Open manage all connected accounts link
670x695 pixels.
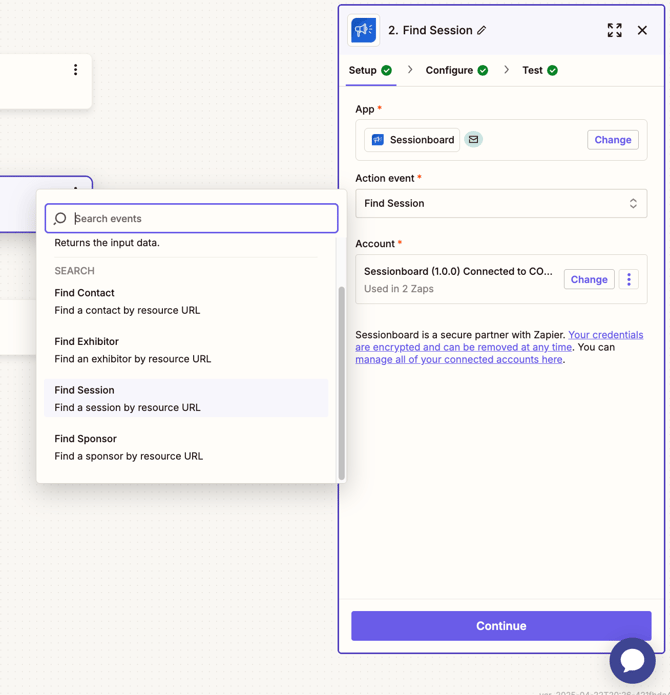click(x=459, y=359)
